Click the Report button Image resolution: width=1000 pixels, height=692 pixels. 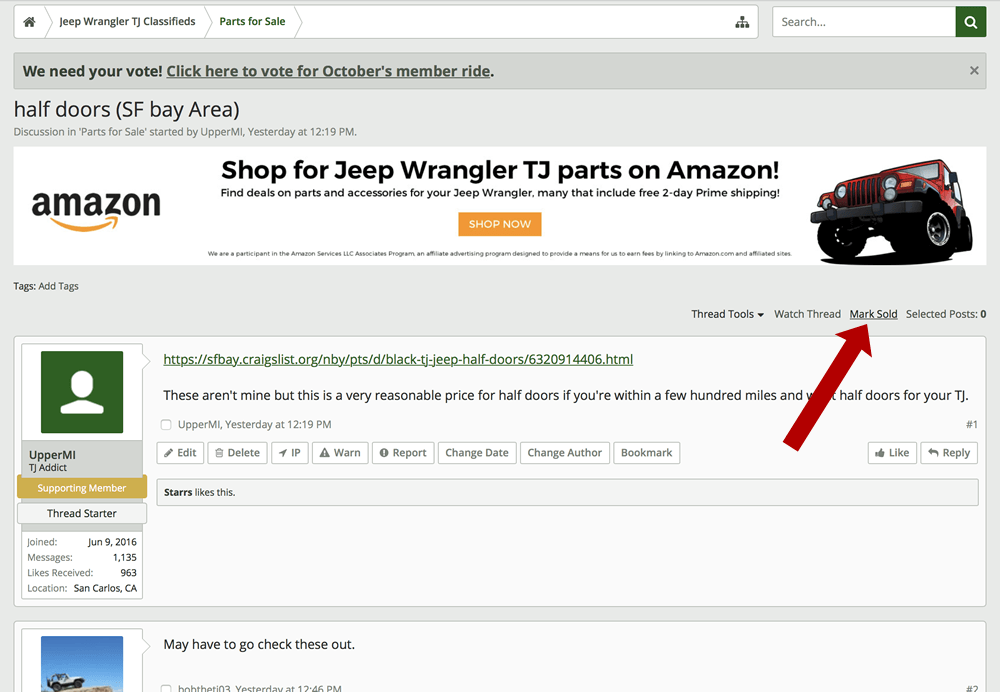[x=403, y=453]
